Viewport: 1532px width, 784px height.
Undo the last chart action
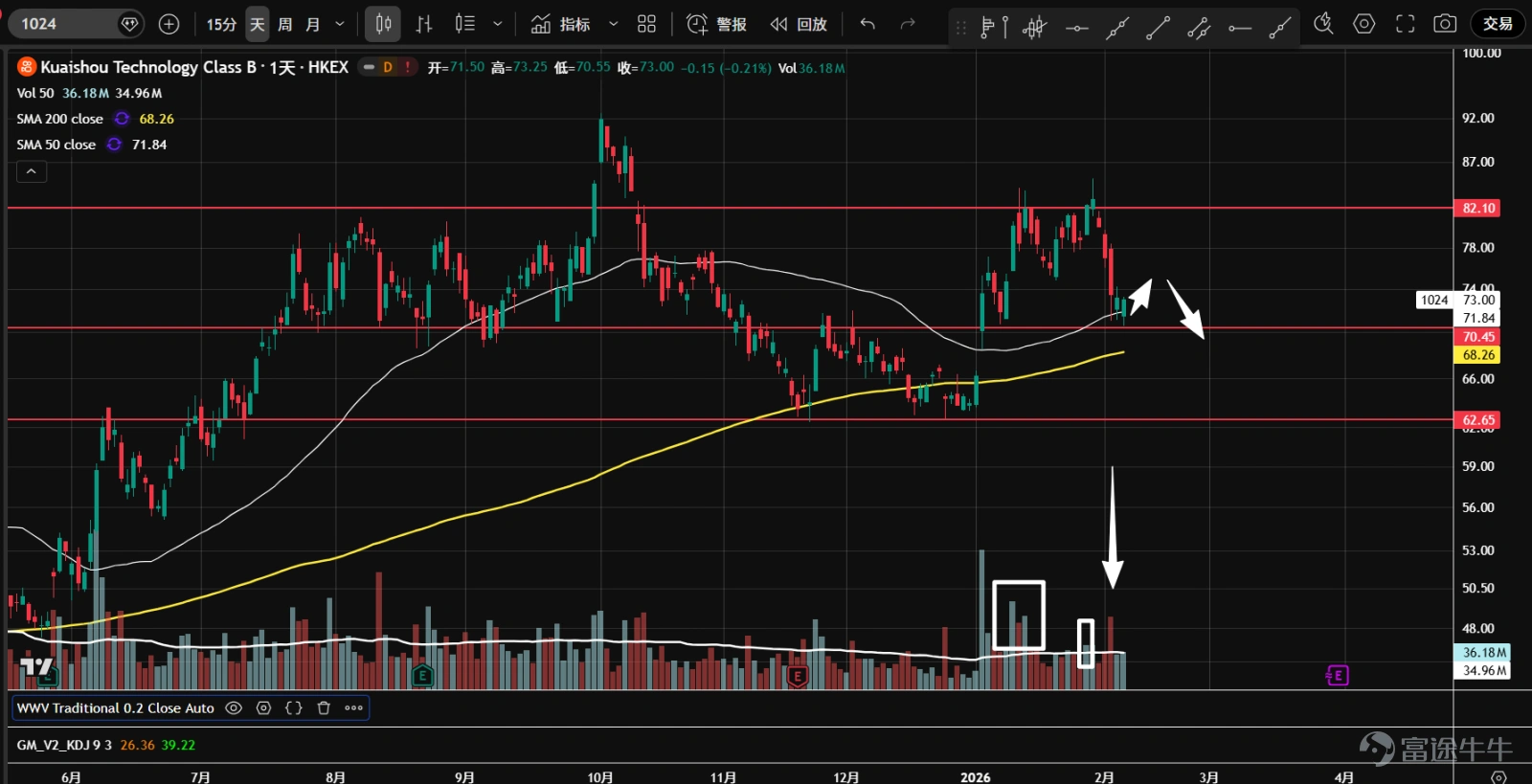click(867, 24)
